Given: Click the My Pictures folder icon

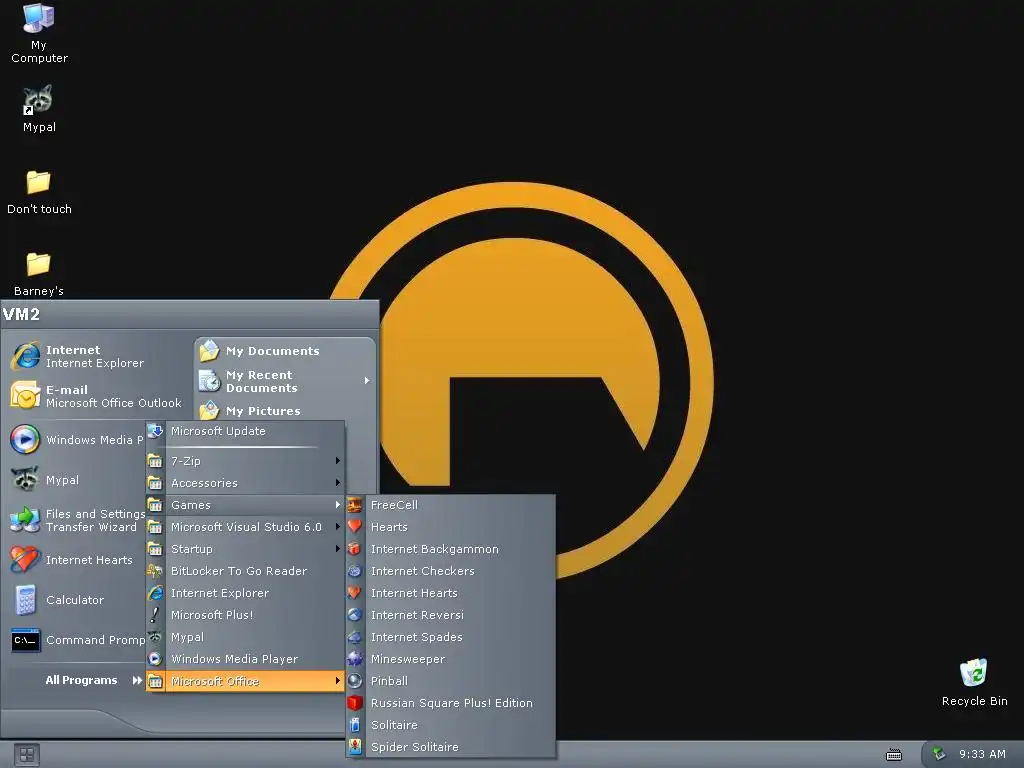Looking at the screenshot, I should coord(209,411).
